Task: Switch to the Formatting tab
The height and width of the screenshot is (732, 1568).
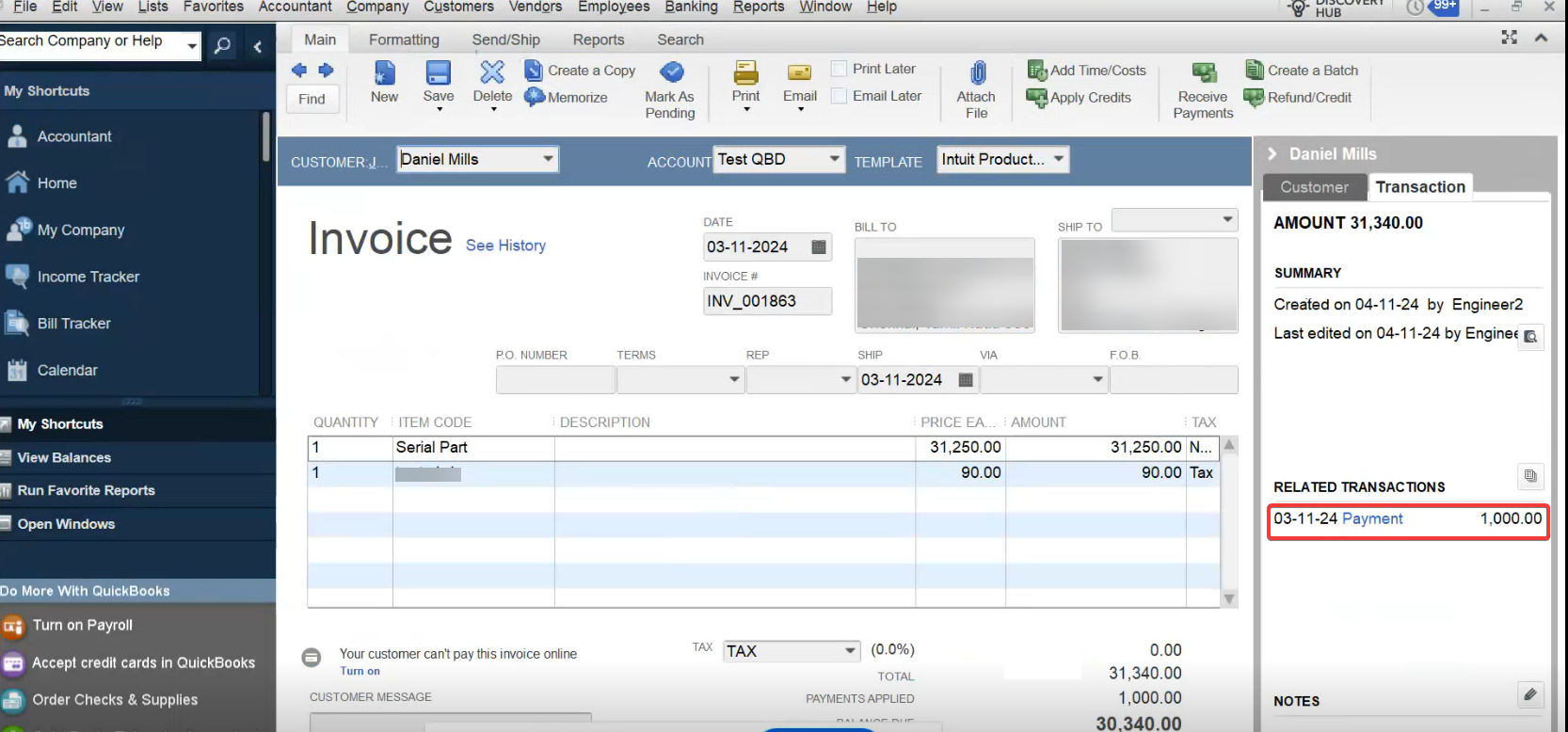Action: [x=404, y=40]
